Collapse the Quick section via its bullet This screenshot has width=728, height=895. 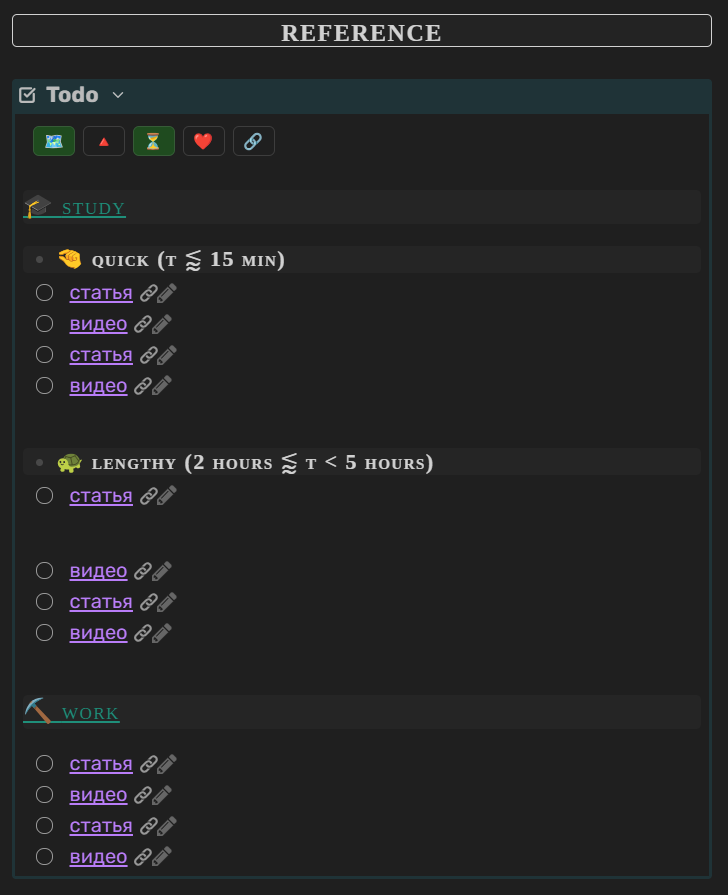pyautogui.click(x=39, y=260)
